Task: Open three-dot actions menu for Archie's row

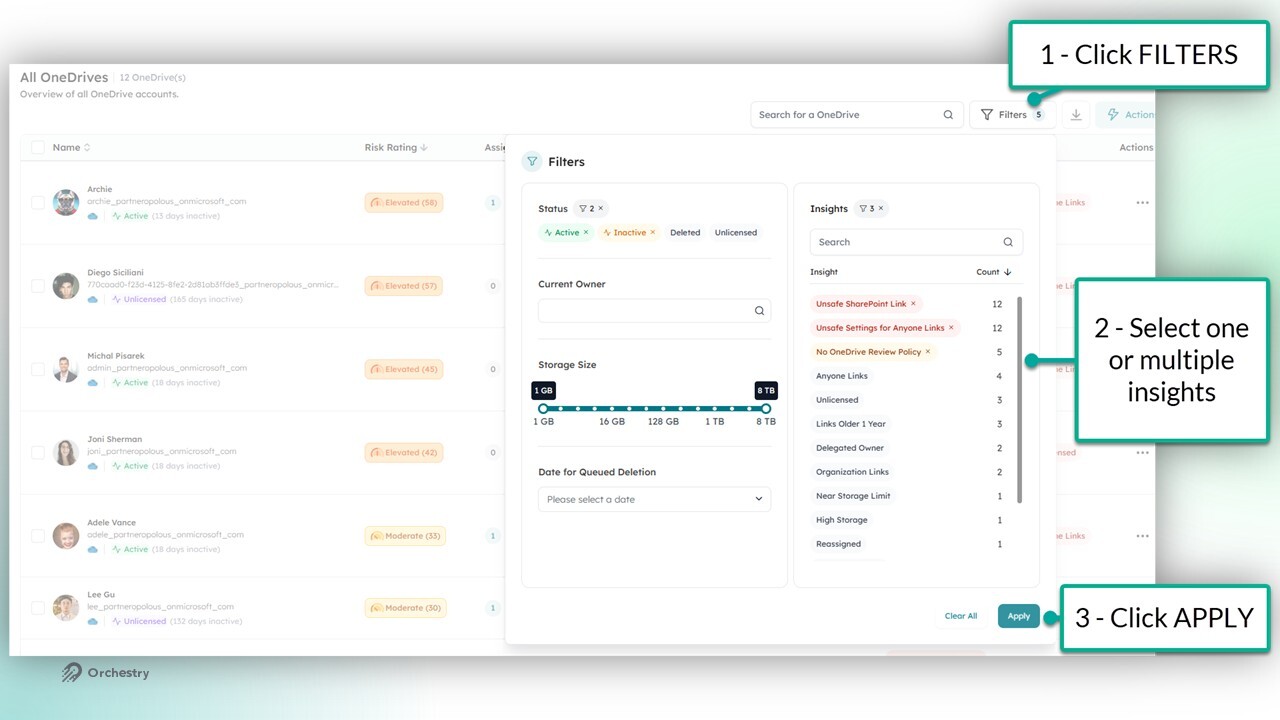Action: click(1142, 202)
